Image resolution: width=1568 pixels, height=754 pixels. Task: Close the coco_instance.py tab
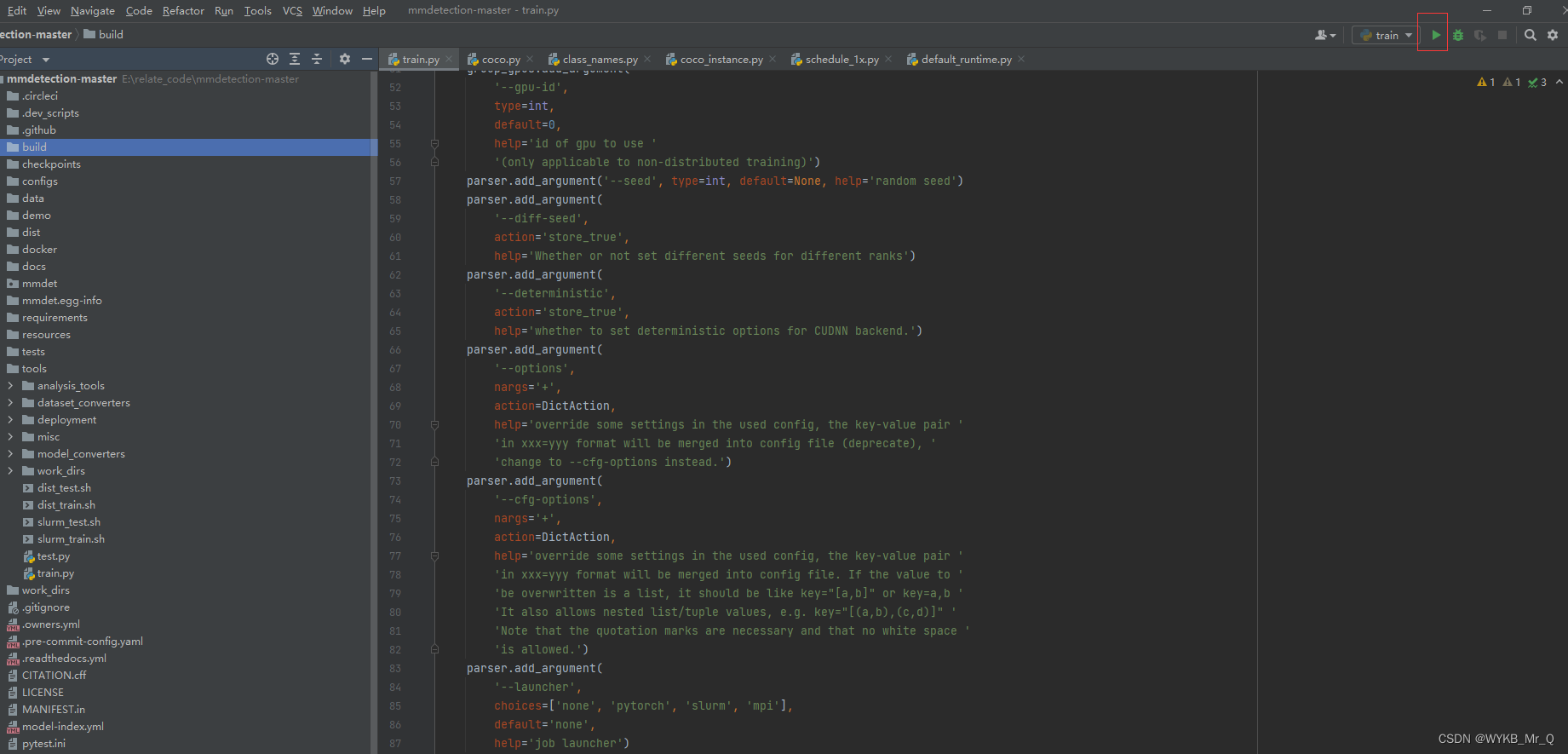click(x=773, y=59)
